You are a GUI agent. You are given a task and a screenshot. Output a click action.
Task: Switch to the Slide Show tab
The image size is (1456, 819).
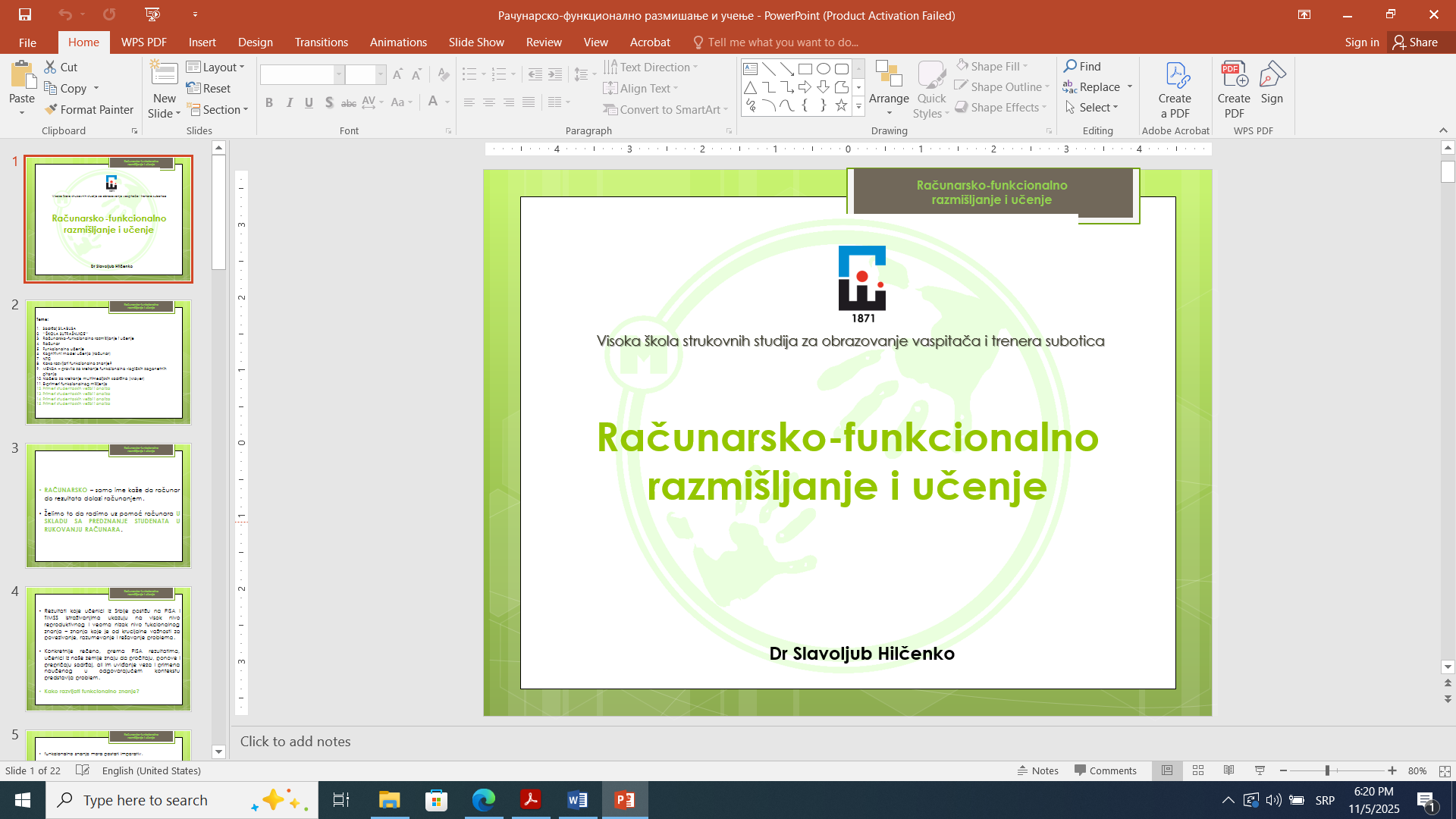(476, 42)
